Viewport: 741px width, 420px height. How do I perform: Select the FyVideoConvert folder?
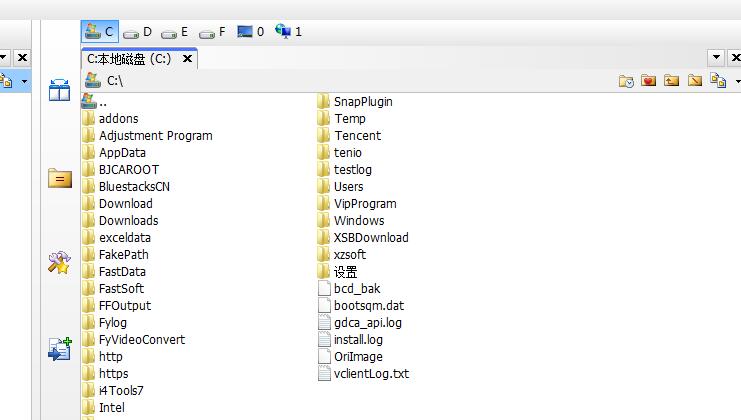133,340
